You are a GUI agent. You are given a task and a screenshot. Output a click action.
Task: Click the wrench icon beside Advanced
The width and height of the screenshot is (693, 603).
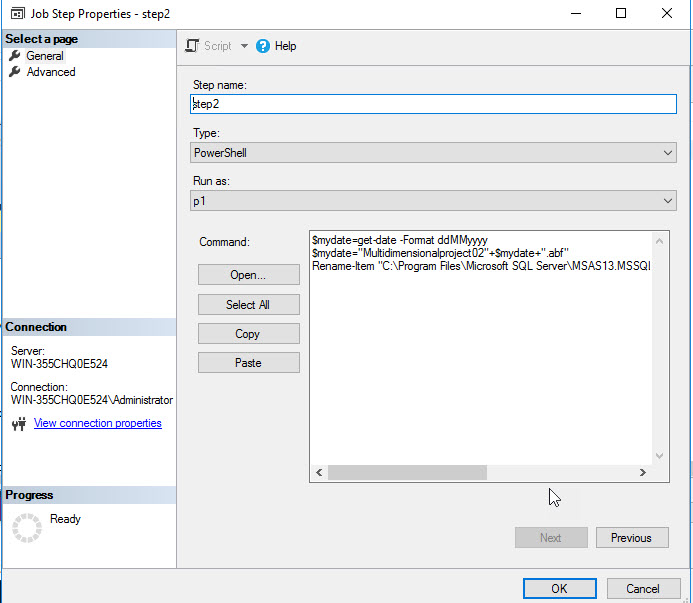click(x=15, y=72)
